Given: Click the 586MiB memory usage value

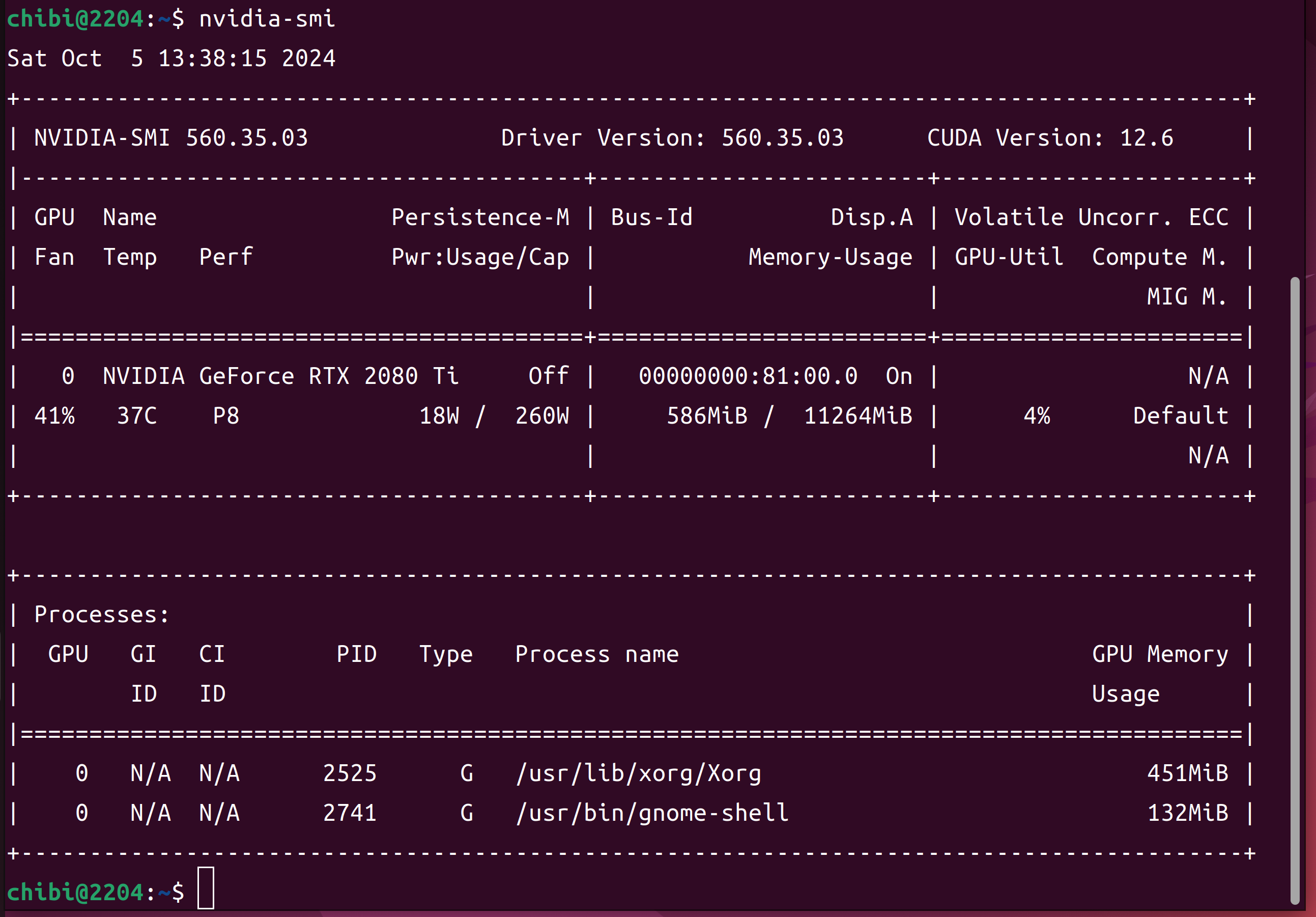Looking at the screenshot, I should 707,416.
